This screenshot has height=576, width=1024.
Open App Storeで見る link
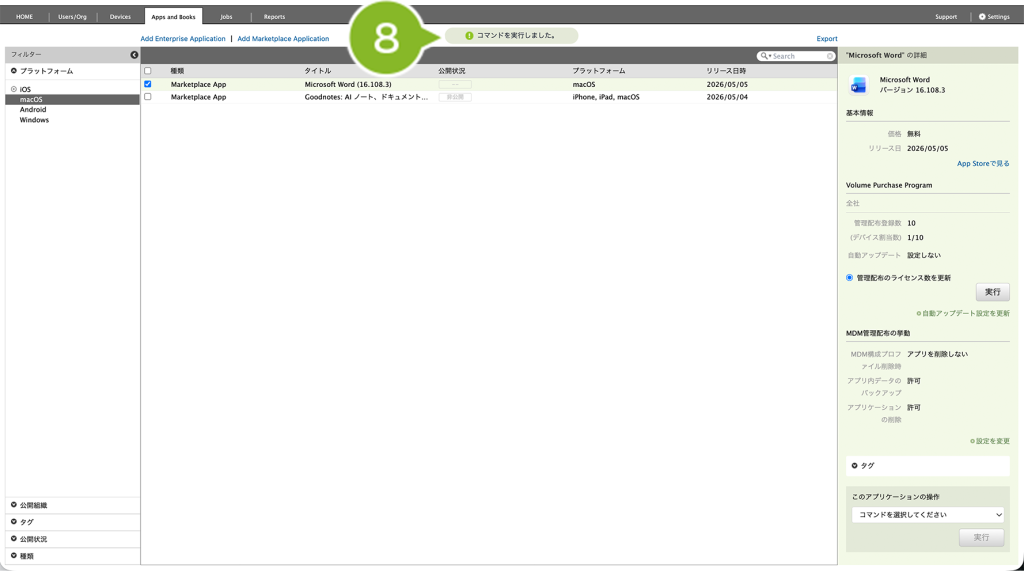983,163
